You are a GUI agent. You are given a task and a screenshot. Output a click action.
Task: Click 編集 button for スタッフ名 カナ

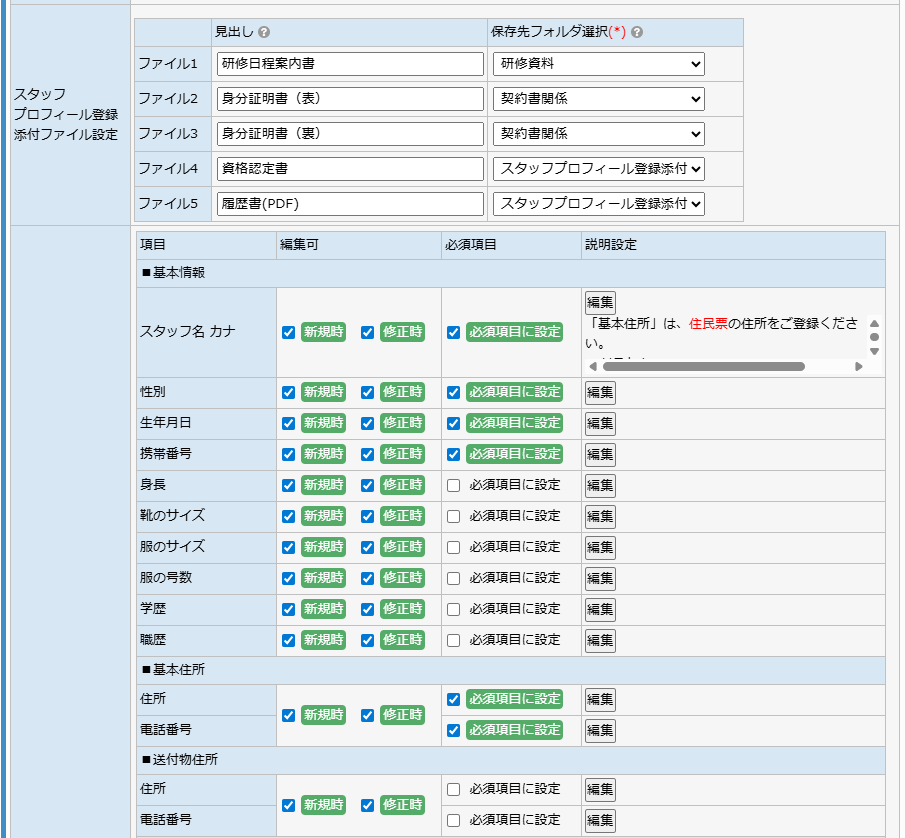point(600,302)
